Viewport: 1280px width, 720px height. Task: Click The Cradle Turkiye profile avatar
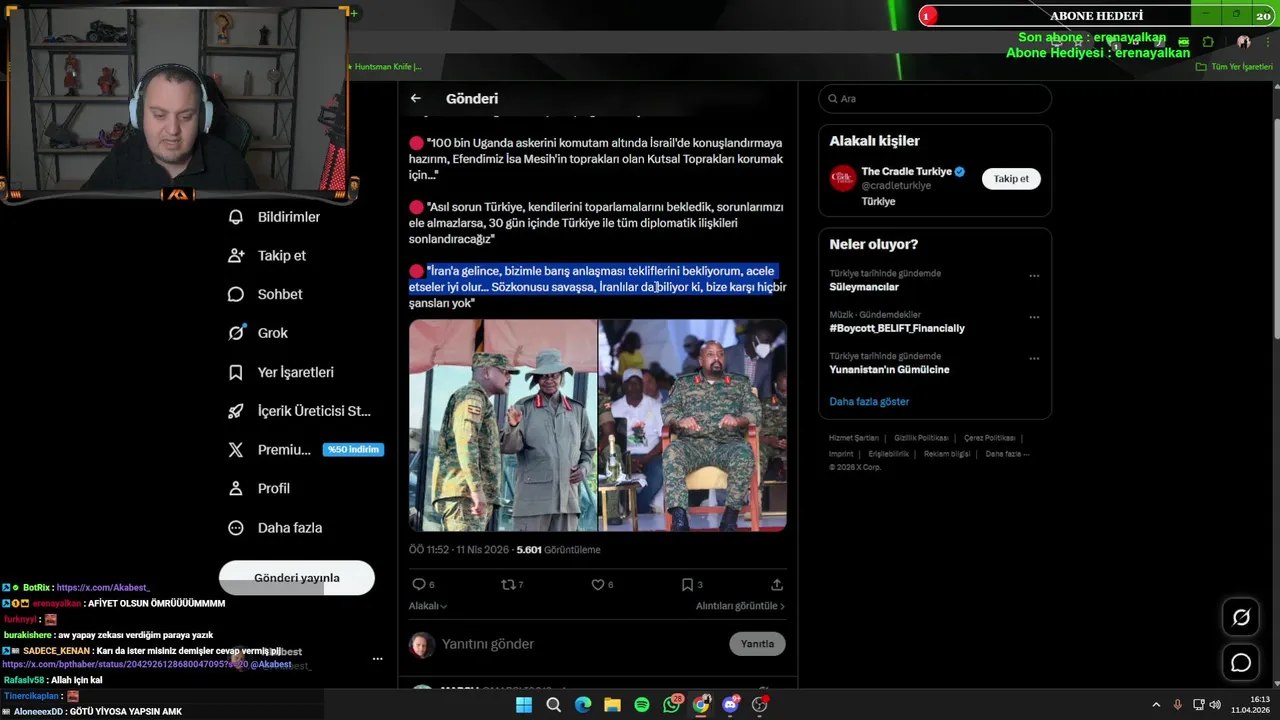843,178
